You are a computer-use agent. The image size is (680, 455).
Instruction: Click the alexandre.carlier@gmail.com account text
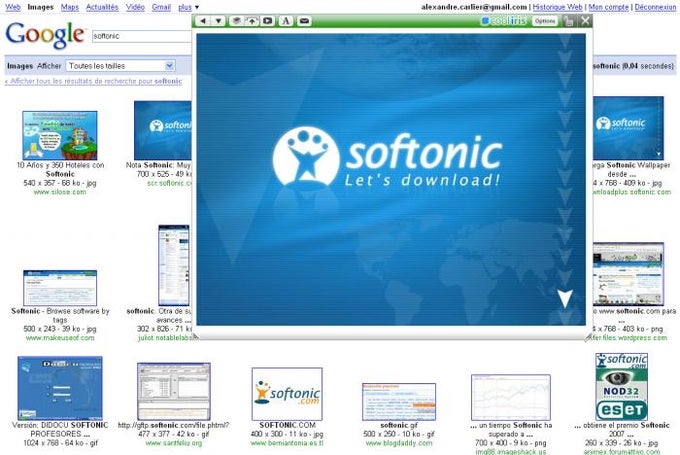pyautogui.click(x=474, y=7)
